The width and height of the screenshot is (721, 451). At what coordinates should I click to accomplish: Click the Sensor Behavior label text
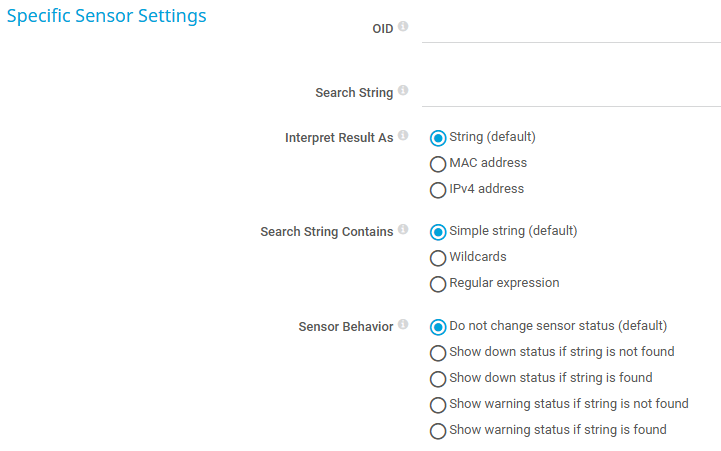click(x=345, y=327)
